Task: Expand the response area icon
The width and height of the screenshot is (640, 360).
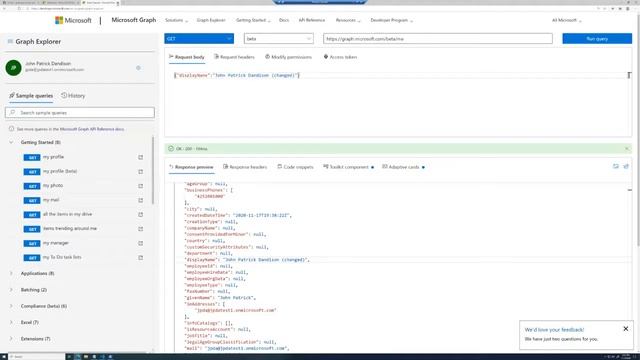Action: click(x=616, y=167)
